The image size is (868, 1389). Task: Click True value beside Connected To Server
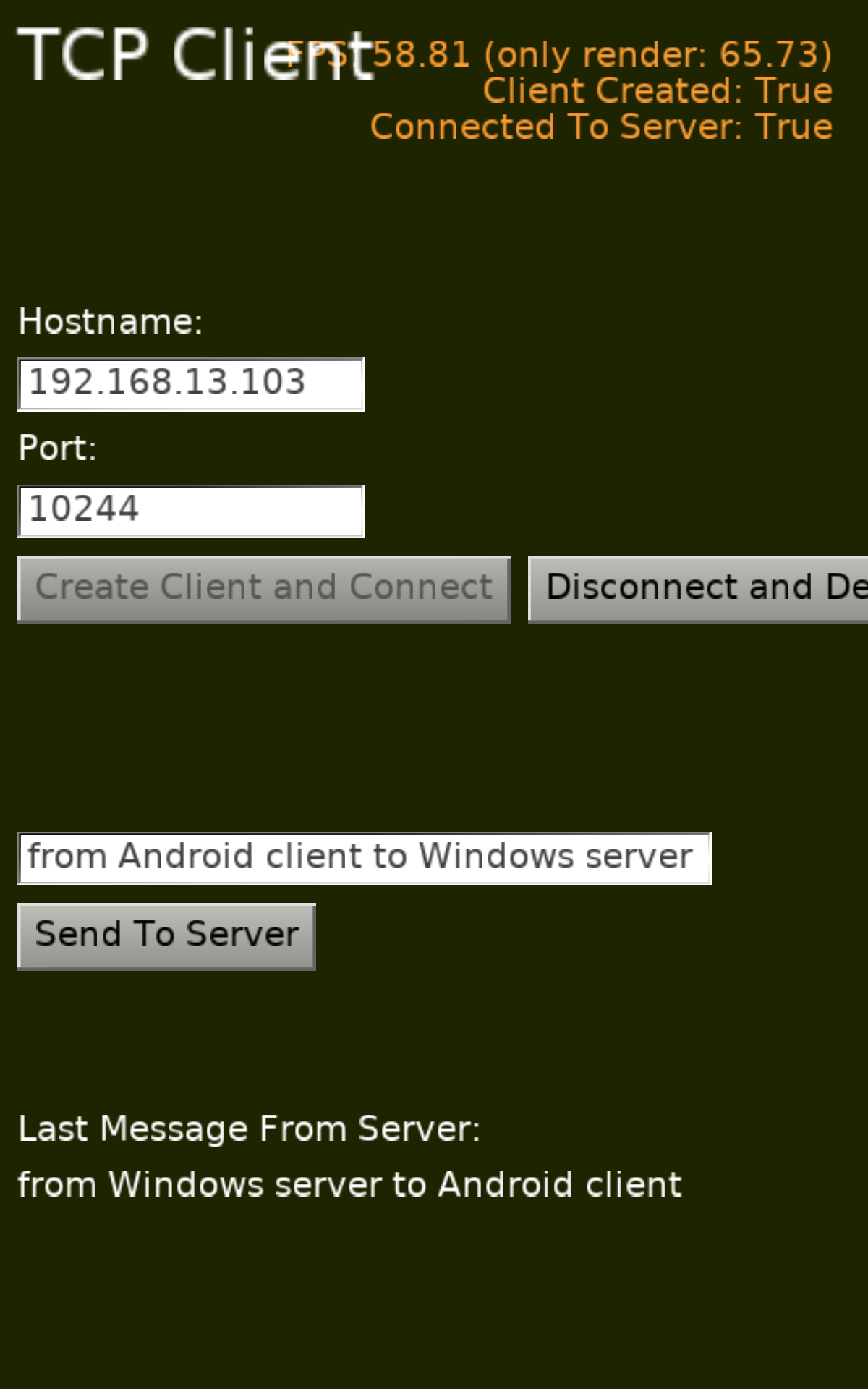[x=793, y=127]
